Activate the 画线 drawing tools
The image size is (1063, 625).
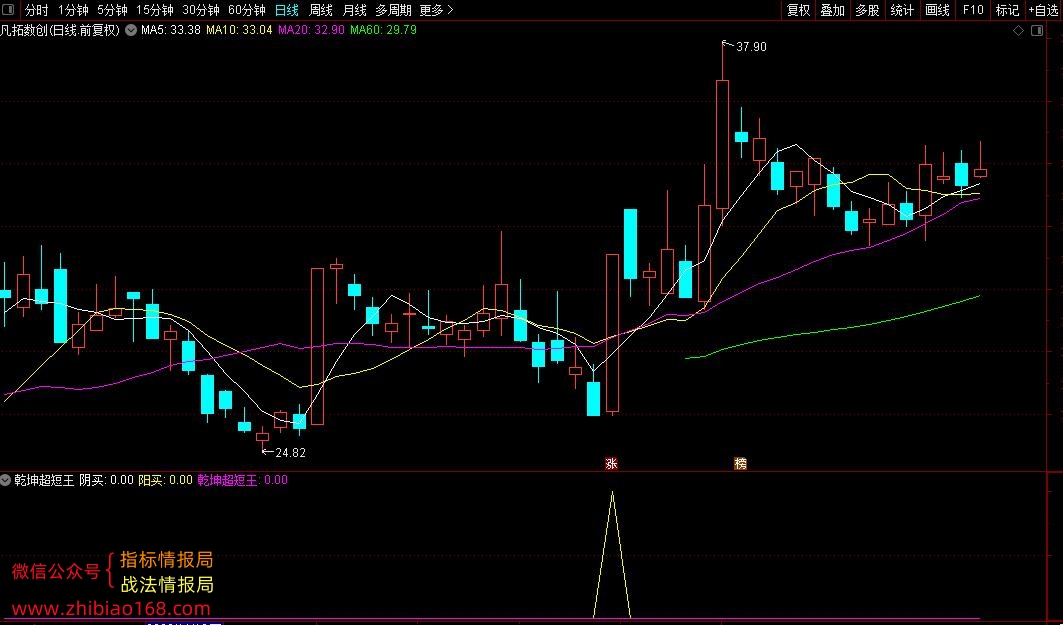[x=937, y=10]
